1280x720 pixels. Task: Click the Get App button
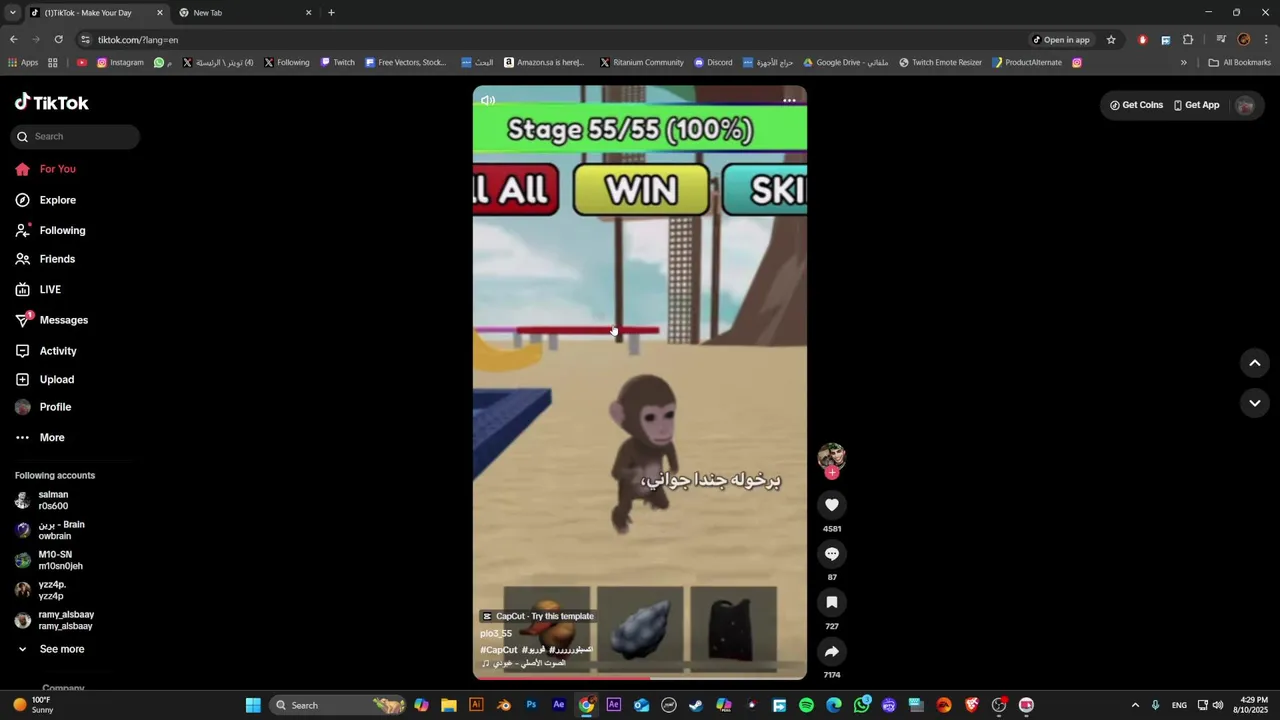1196,105
